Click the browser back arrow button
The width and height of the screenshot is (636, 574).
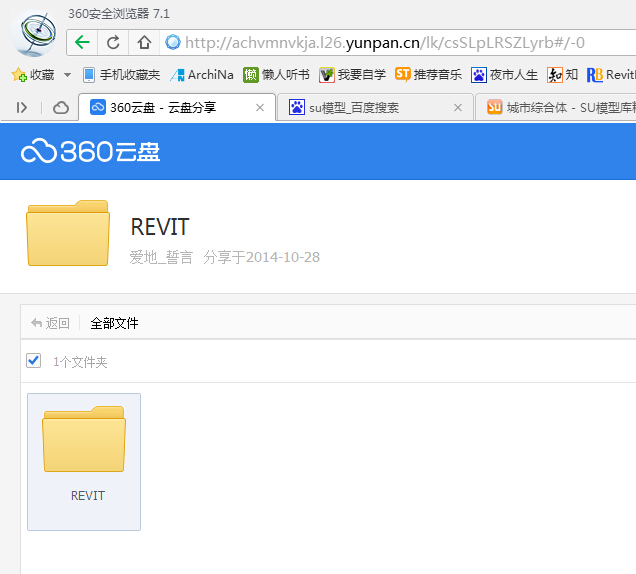tap(82, 42)
